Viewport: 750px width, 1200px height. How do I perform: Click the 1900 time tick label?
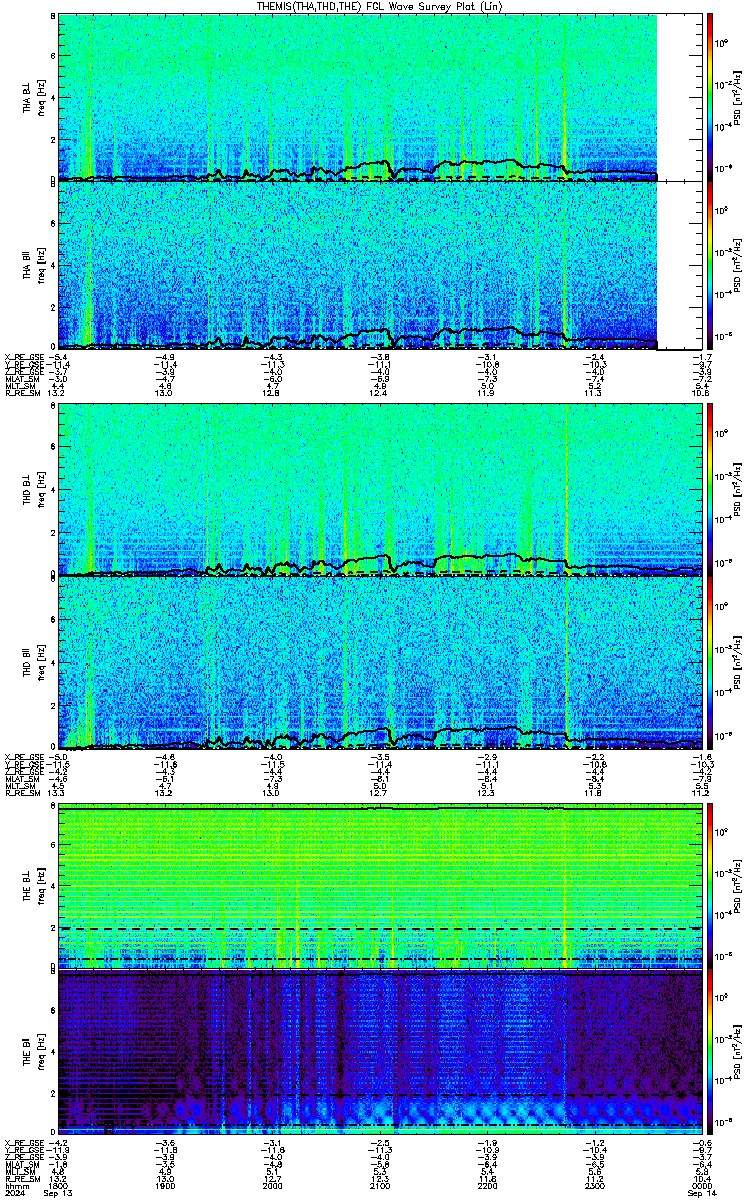[166, 1185]
